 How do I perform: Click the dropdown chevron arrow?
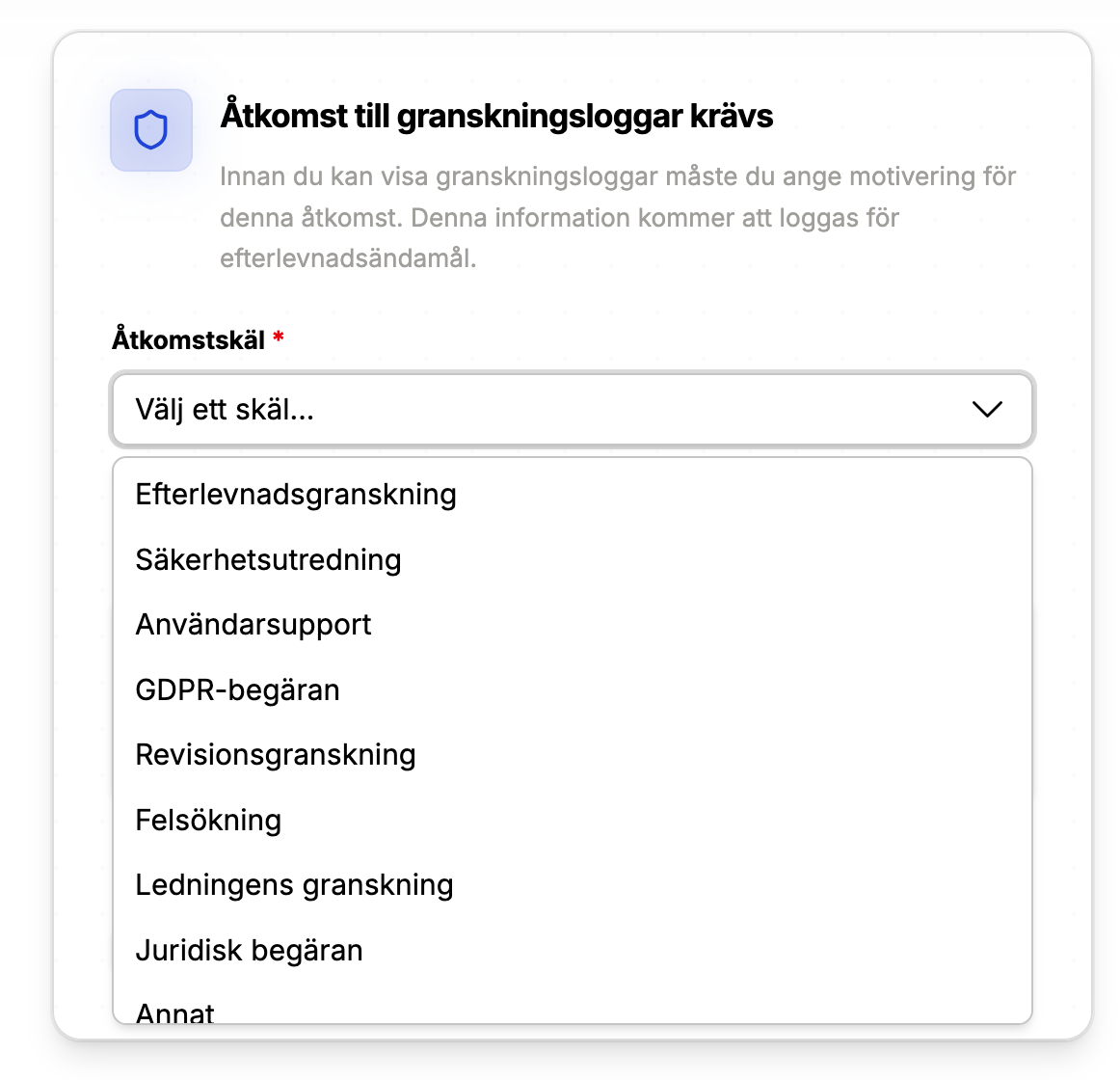coord(987,410)
